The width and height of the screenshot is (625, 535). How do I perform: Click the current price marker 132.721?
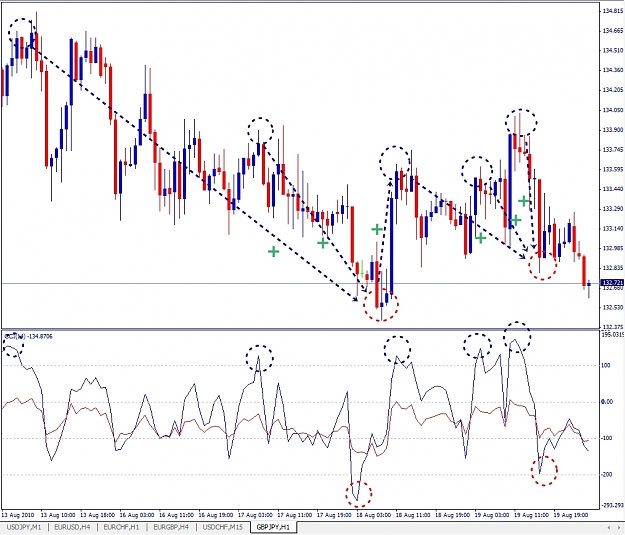click(x=613, y=283)
